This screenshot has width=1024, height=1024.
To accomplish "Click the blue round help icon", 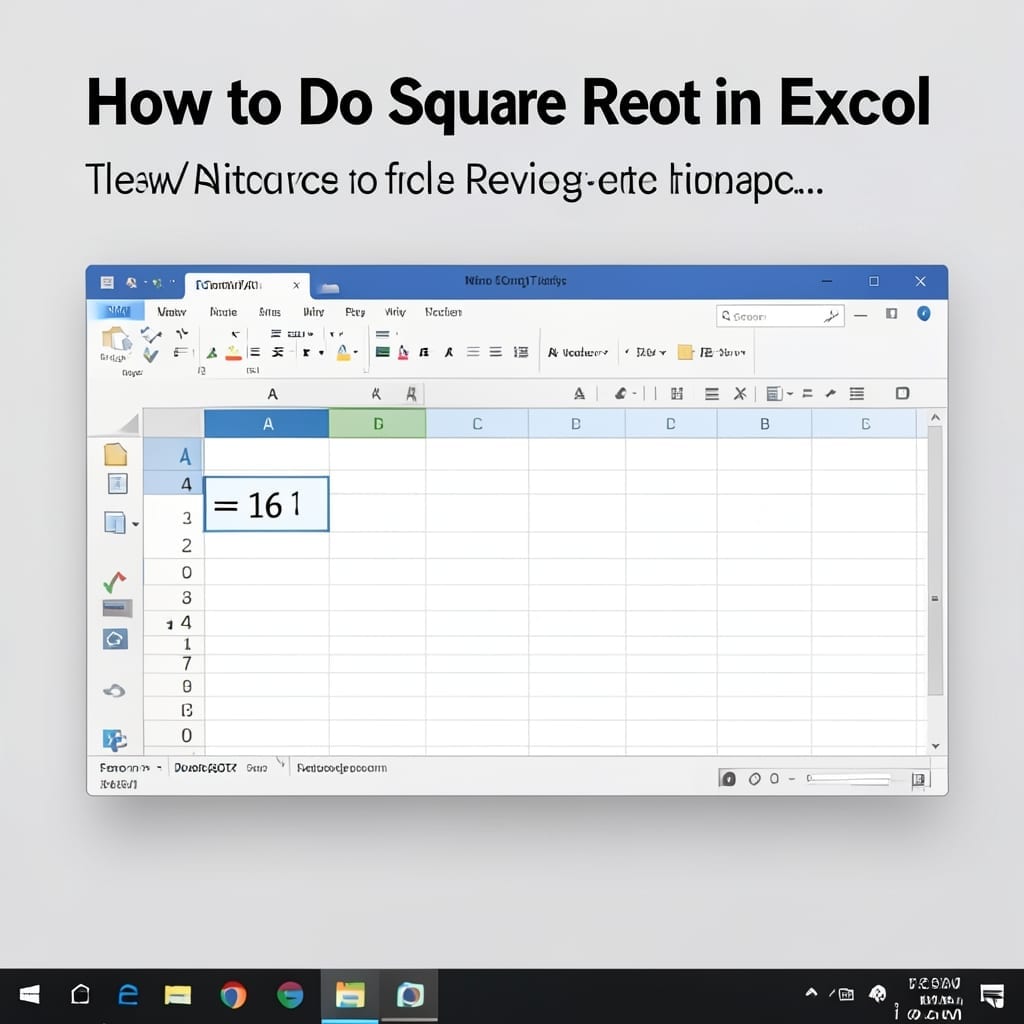I will pyautogui.click(x=923, y=314).
